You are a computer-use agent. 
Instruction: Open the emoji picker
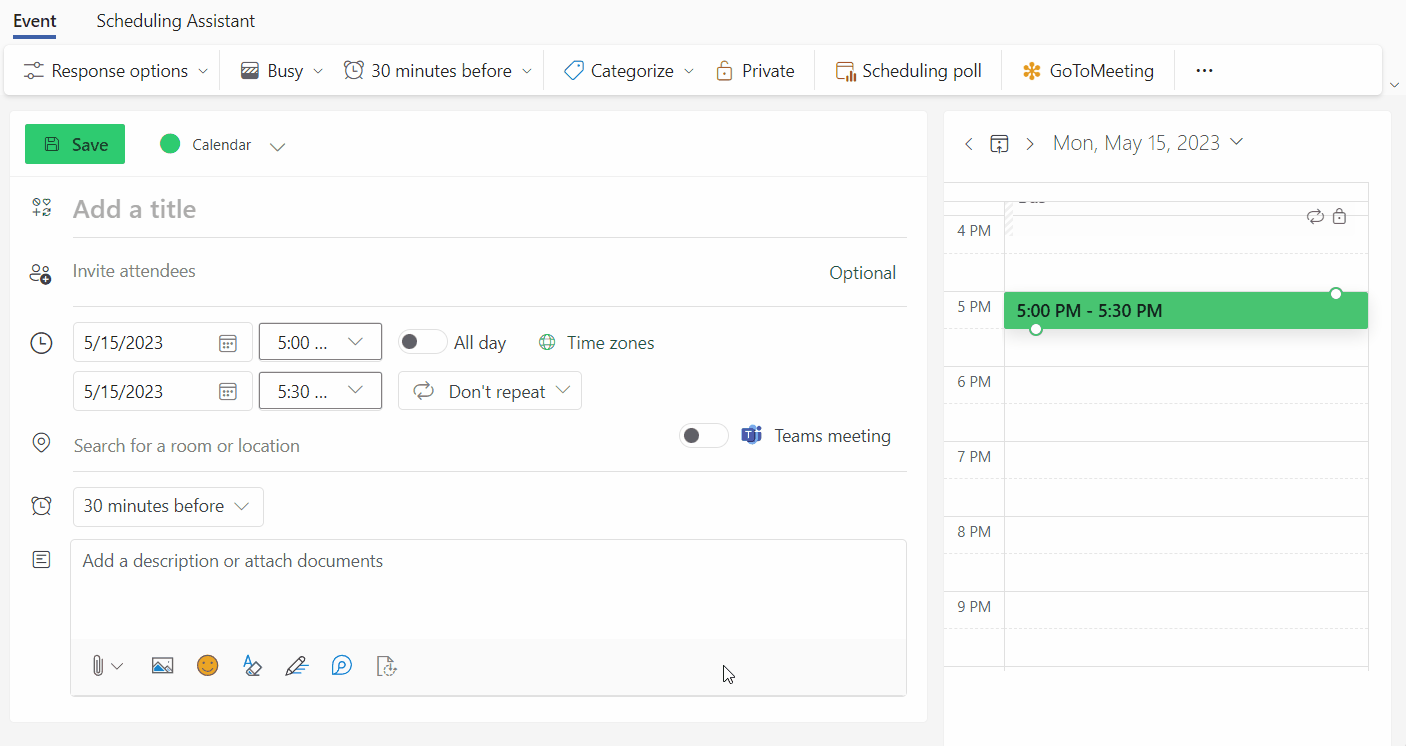207,665
